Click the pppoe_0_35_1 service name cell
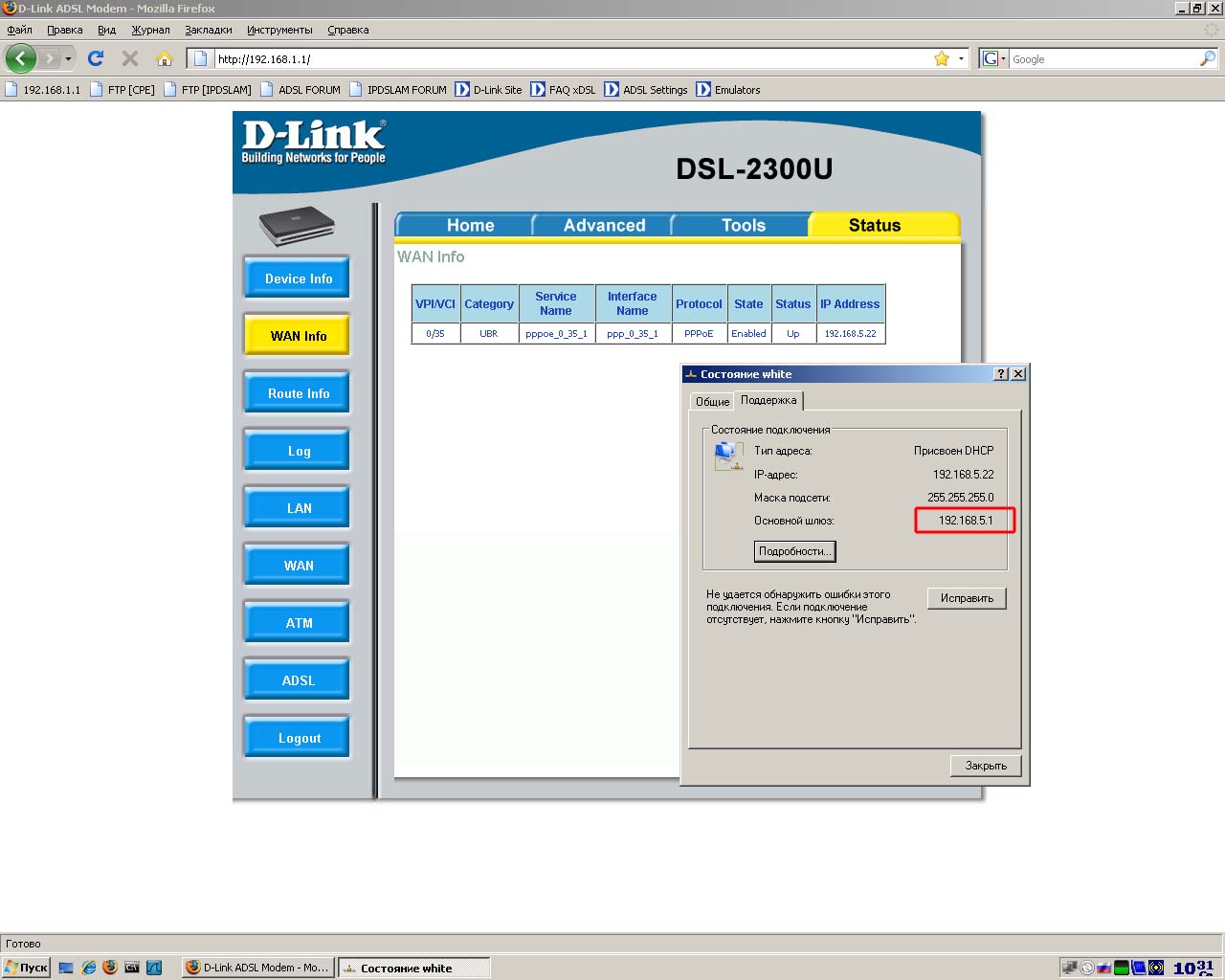The height and width of the screenshot is (980, 1225). tap(556, 333)
